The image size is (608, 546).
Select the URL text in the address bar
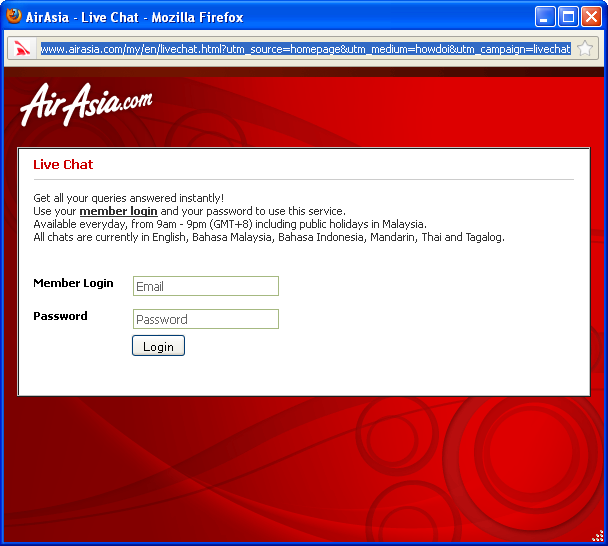tap(306, 49)
